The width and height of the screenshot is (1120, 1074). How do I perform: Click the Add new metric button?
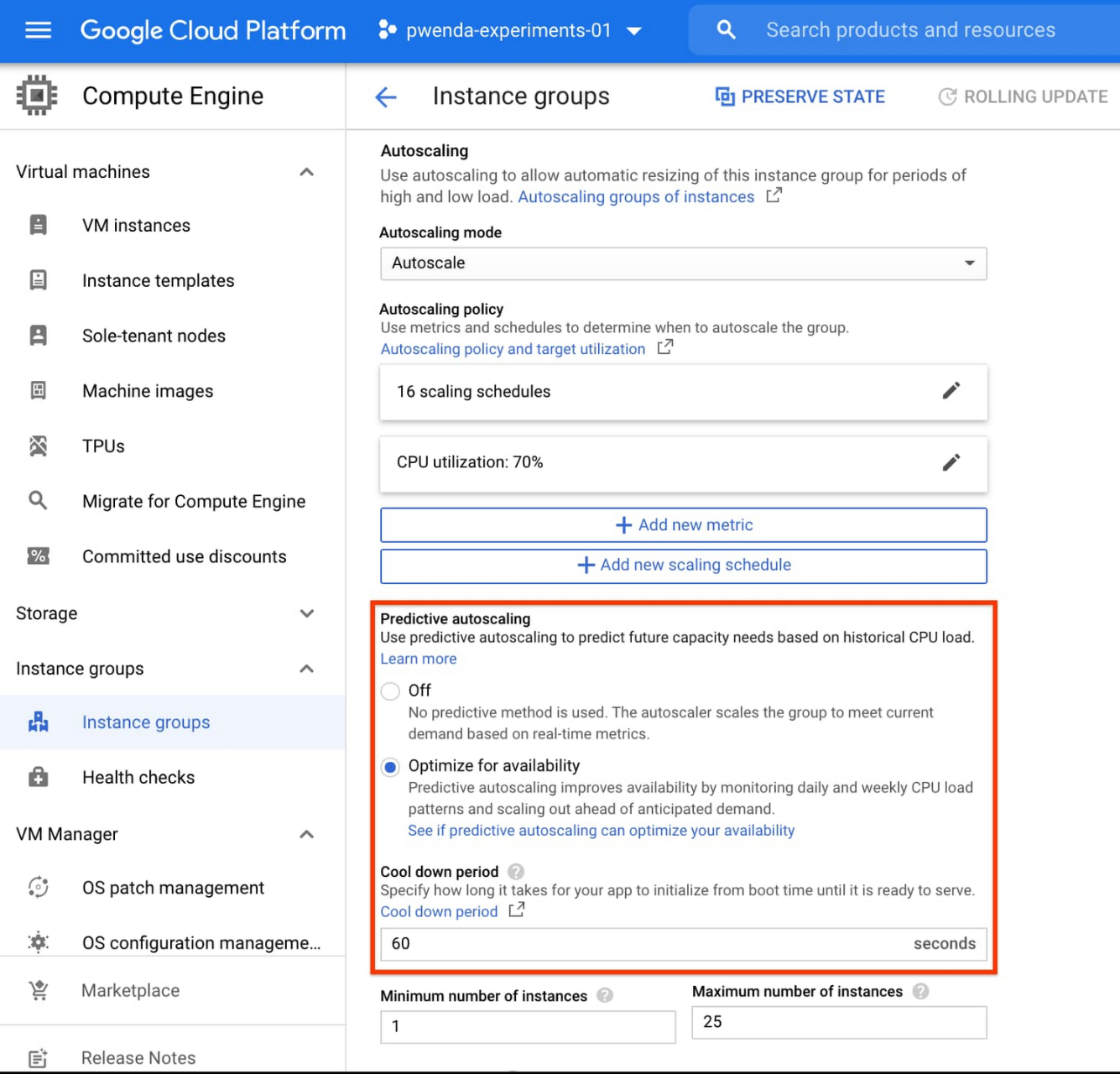pyautogui.click(x=683, y=525)
